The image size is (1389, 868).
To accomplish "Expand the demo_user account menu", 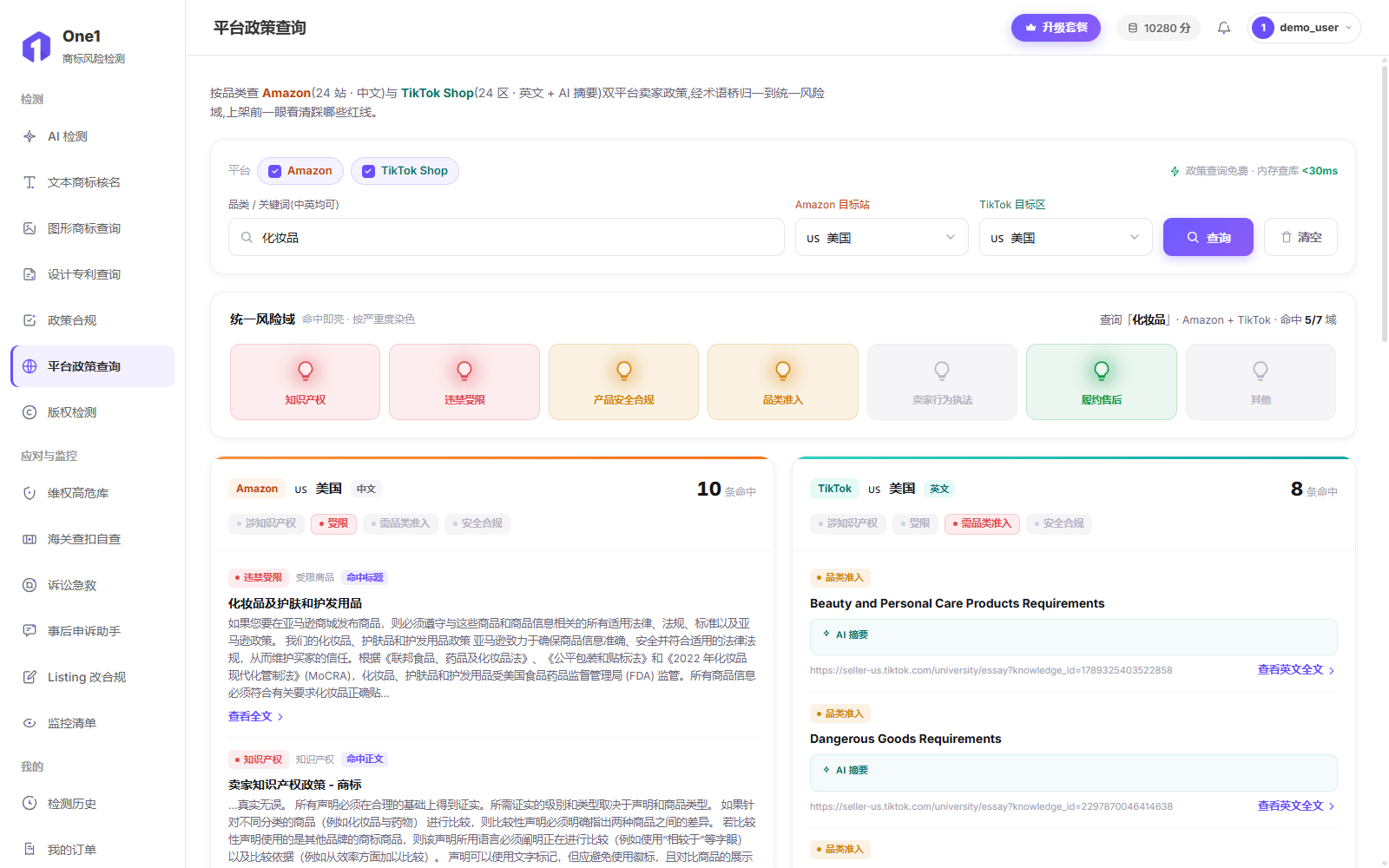I will (1304, 28).
